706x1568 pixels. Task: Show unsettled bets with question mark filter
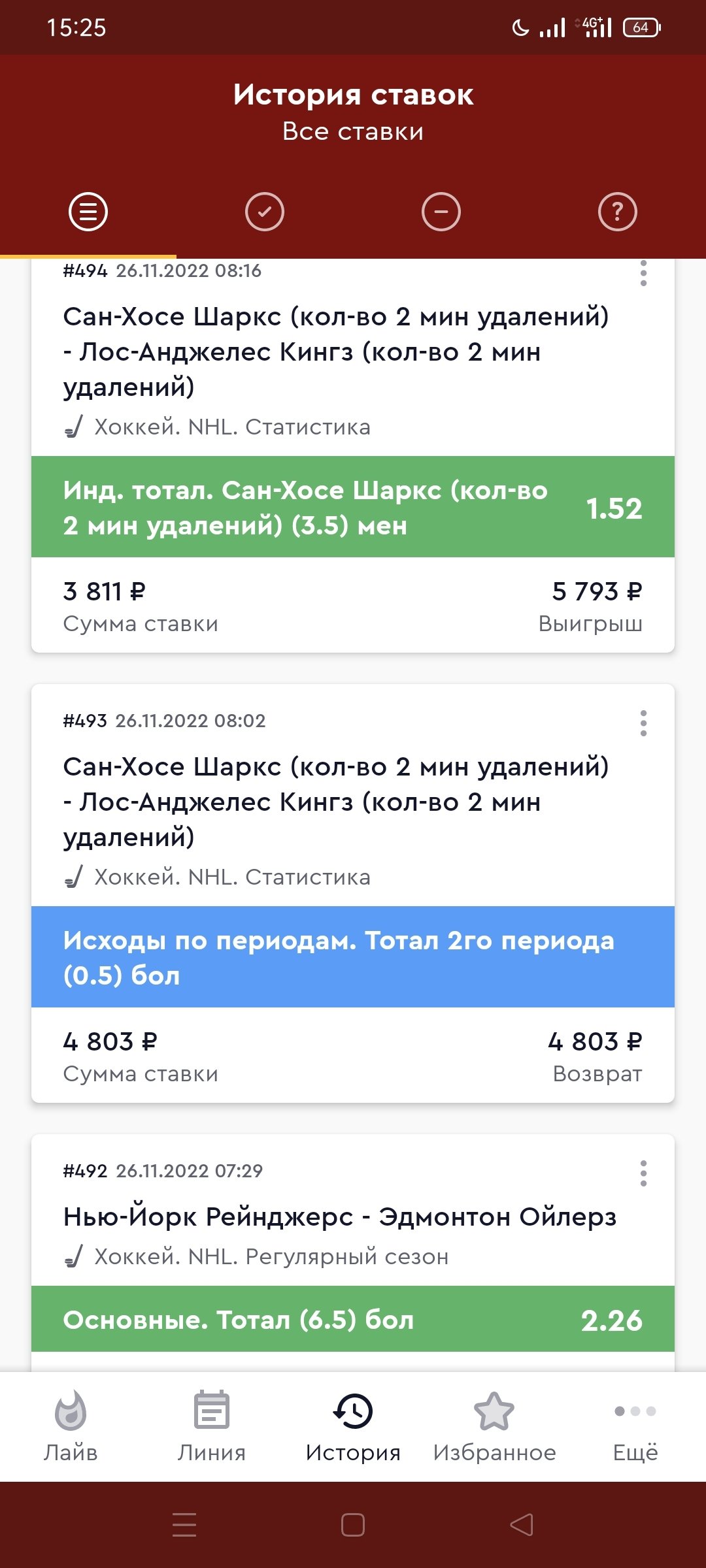[x=618, y=212]
